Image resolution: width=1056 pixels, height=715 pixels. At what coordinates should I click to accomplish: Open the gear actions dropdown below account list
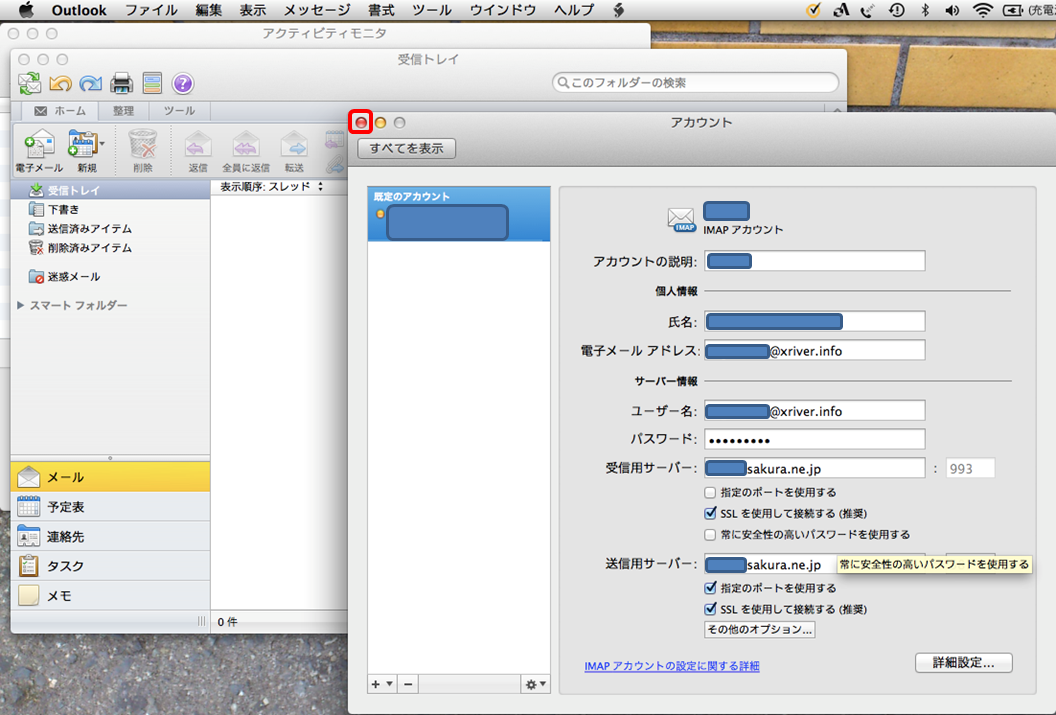pyautogui.click(x=536, y=685)
